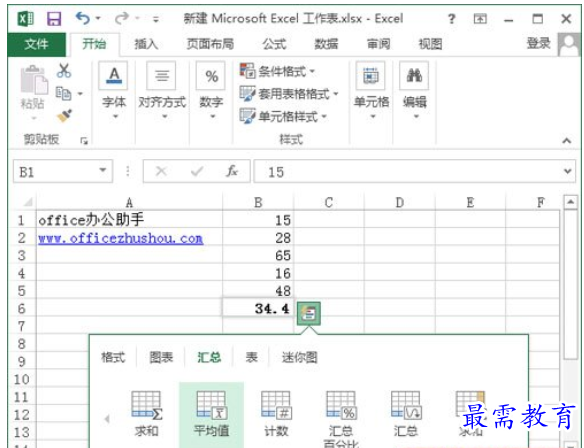
Task: Switch to the 插入 tab
Action: pos(146,44)
